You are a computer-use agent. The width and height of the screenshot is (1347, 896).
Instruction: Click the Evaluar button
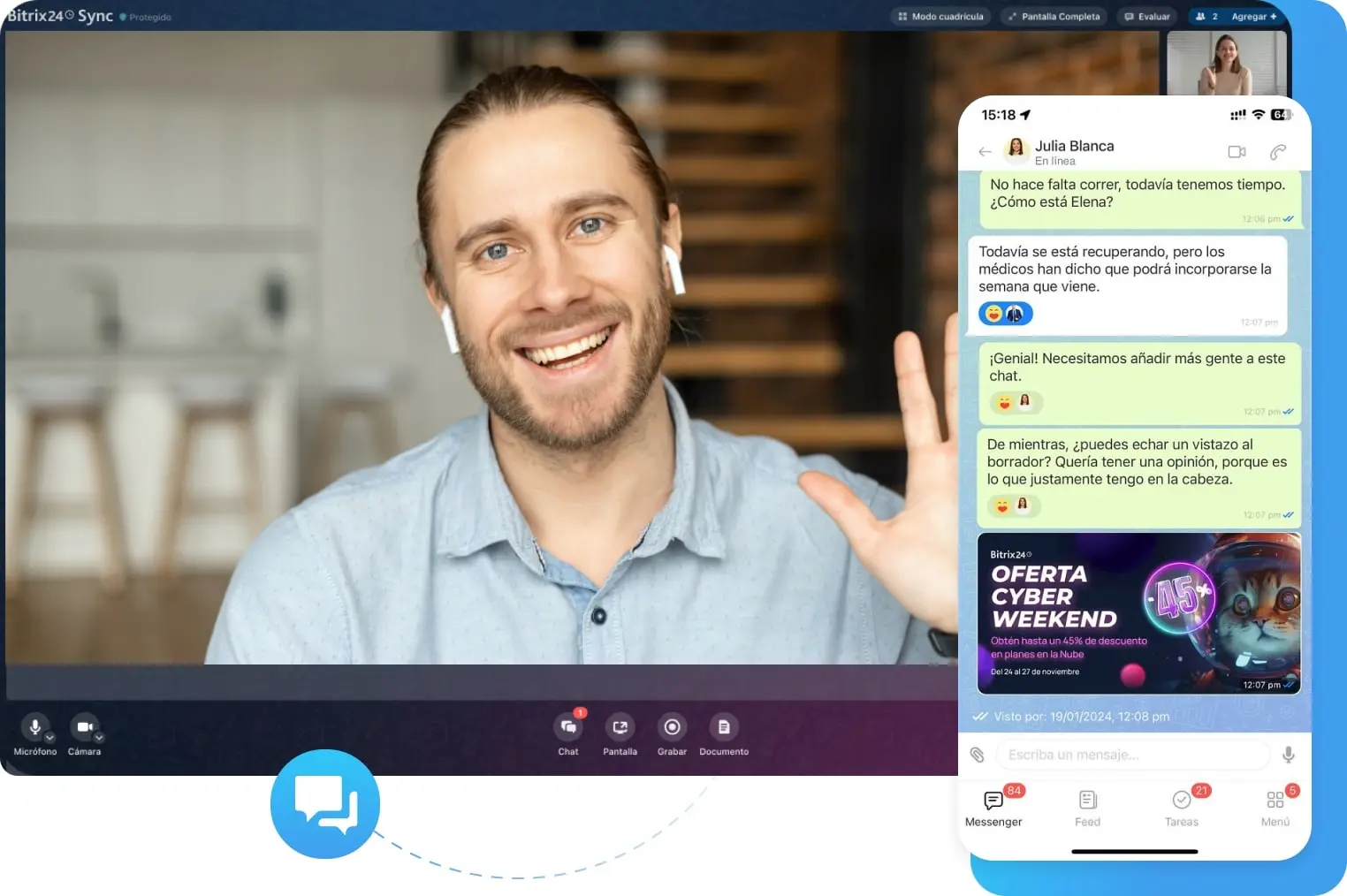[1147, 17]
